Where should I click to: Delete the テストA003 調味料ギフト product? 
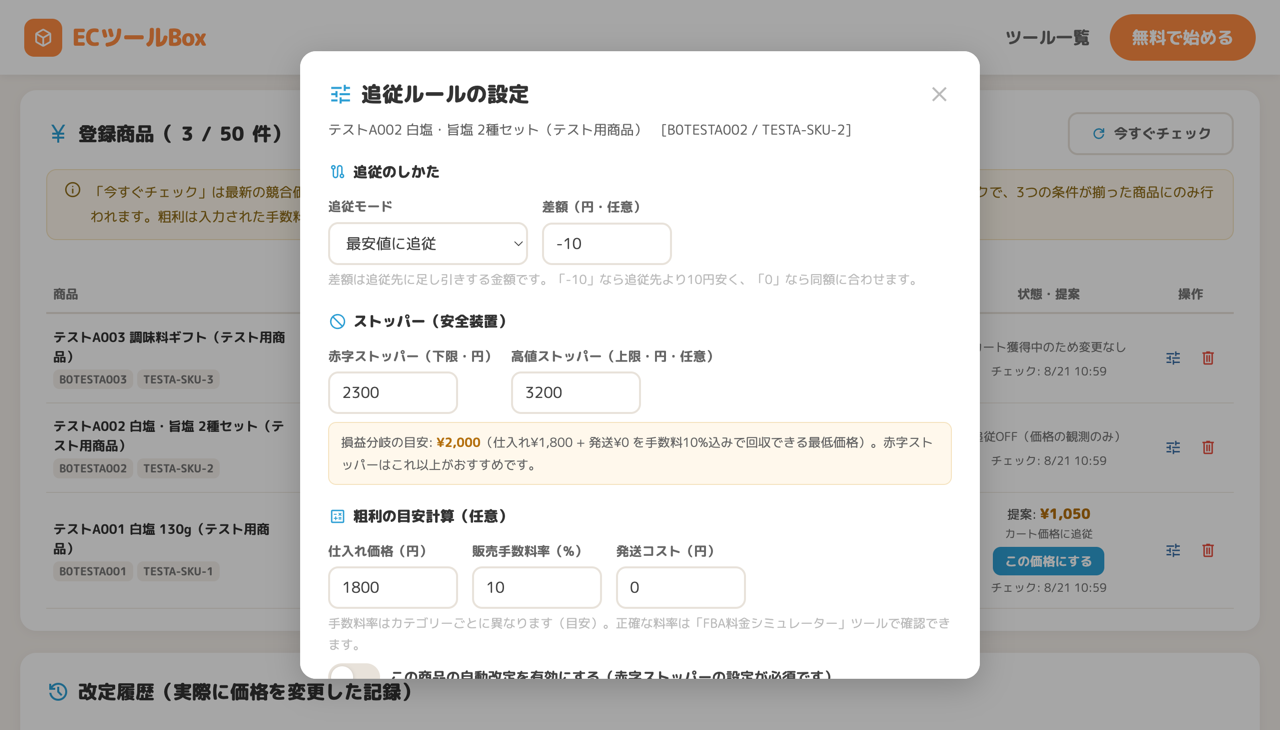point(1208,358)
